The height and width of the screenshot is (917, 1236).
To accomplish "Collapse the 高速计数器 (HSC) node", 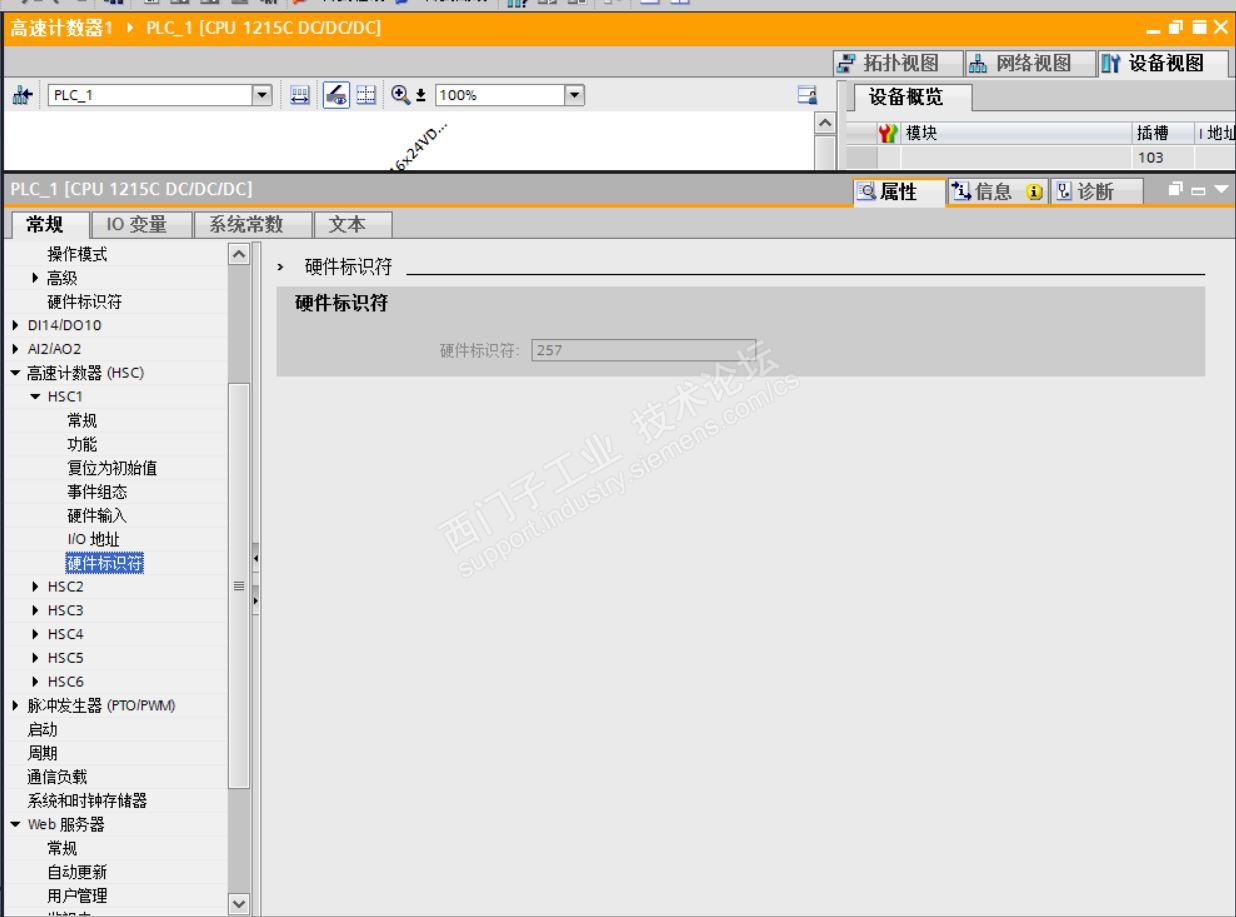I will [x=14, y=373].
